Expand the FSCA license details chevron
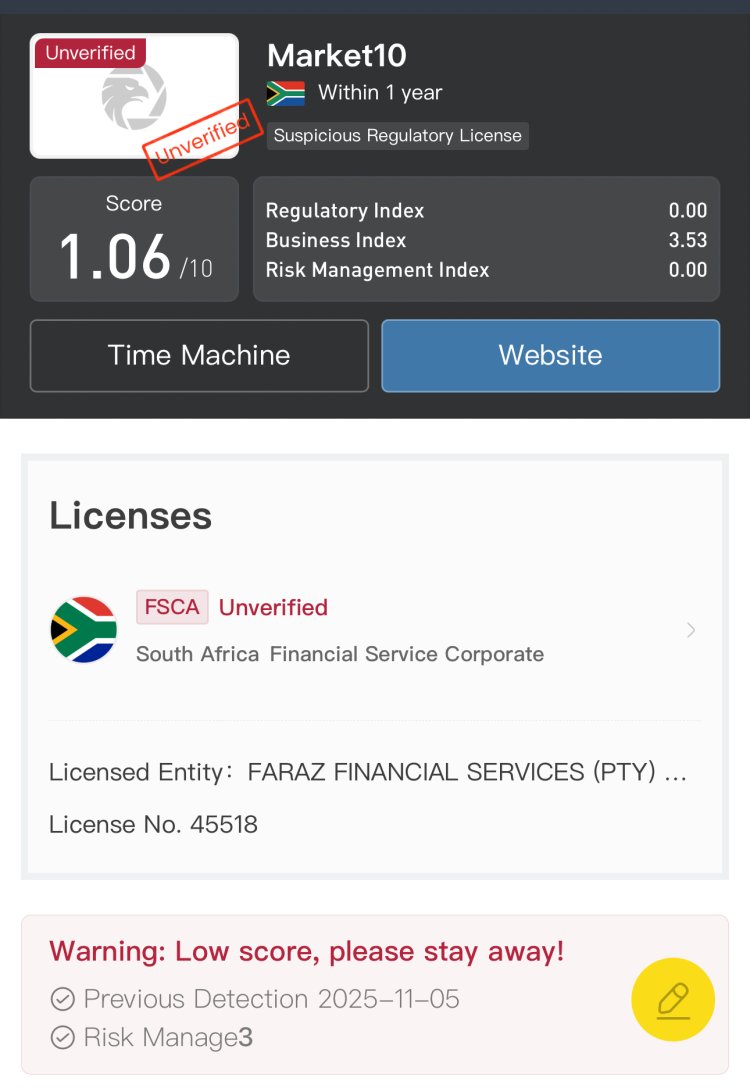Image resolution: width=750 pixels, height=1088 pixels. coord(690,629)
